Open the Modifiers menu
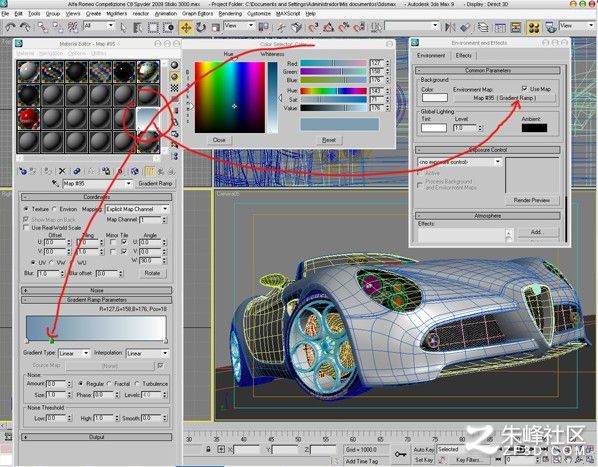This screenshot has height=467, width=598. point(117,14)
